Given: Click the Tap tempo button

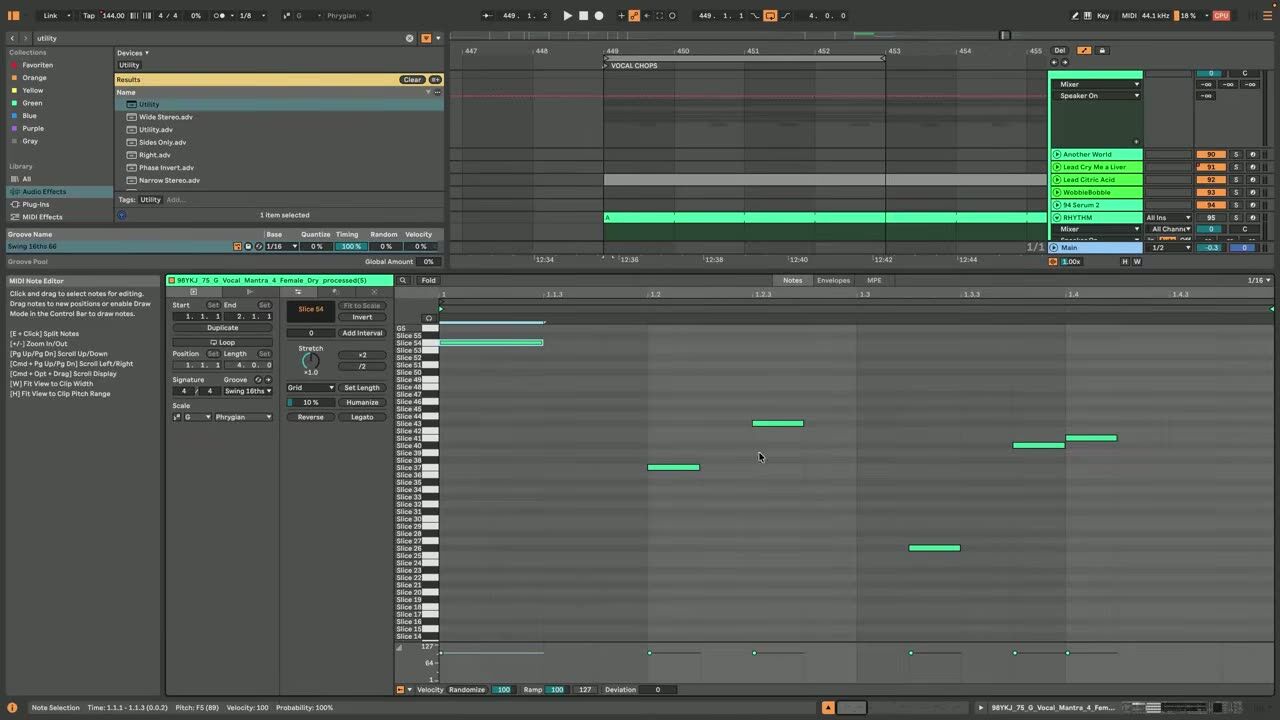Looking at the screenshot, I should (x=89, y=15).
